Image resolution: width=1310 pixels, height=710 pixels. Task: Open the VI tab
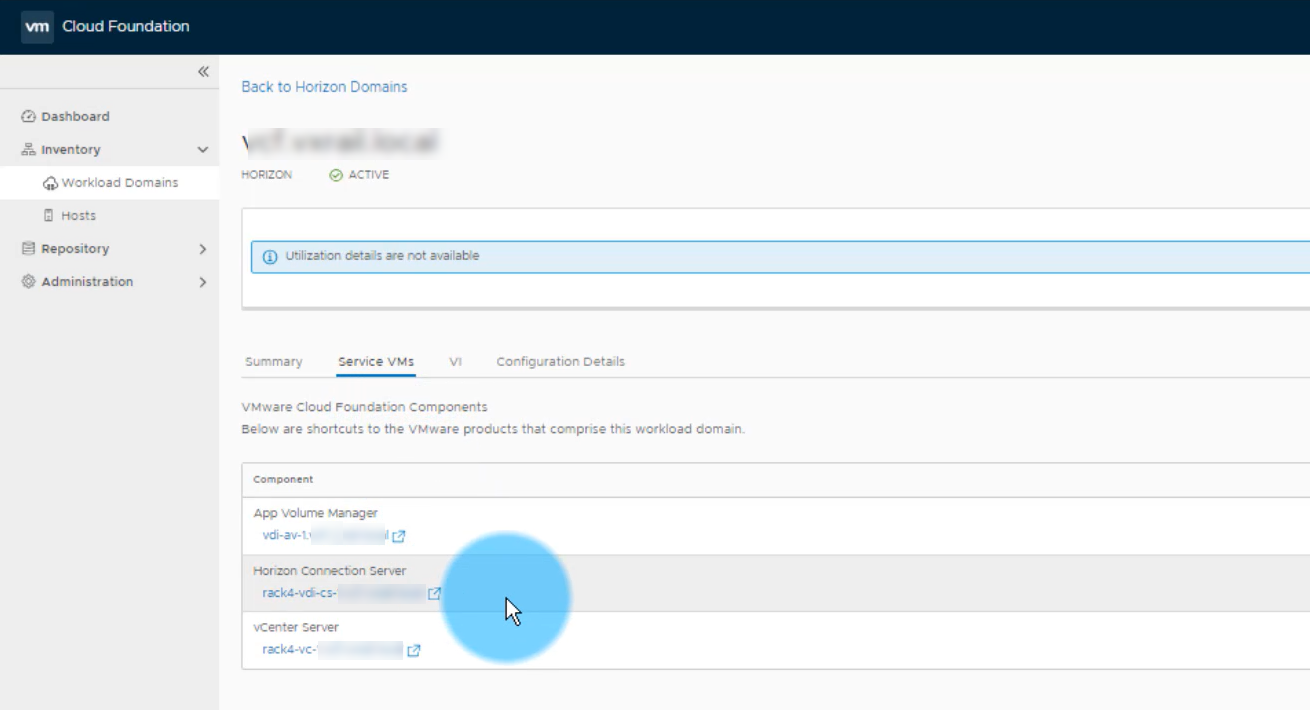[455, 362]
